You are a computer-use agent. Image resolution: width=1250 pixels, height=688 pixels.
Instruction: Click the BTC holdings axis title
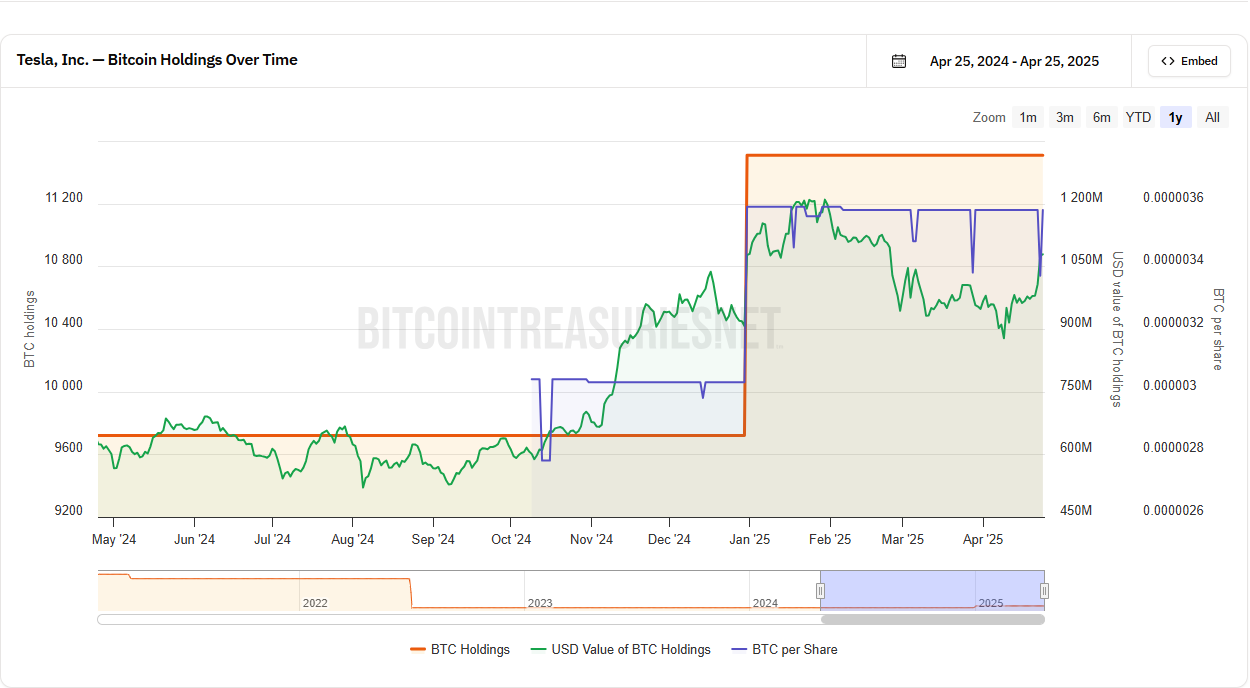(x=29, y=329)
